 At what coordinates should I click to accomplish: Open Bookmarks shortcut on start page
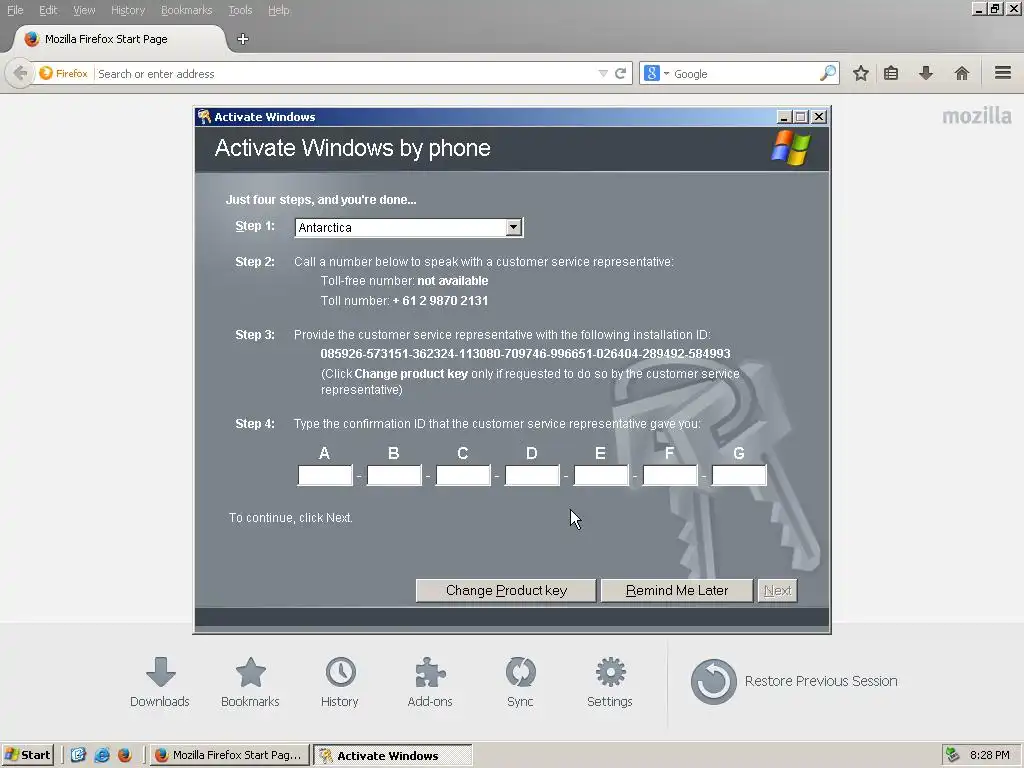[250, 682]
